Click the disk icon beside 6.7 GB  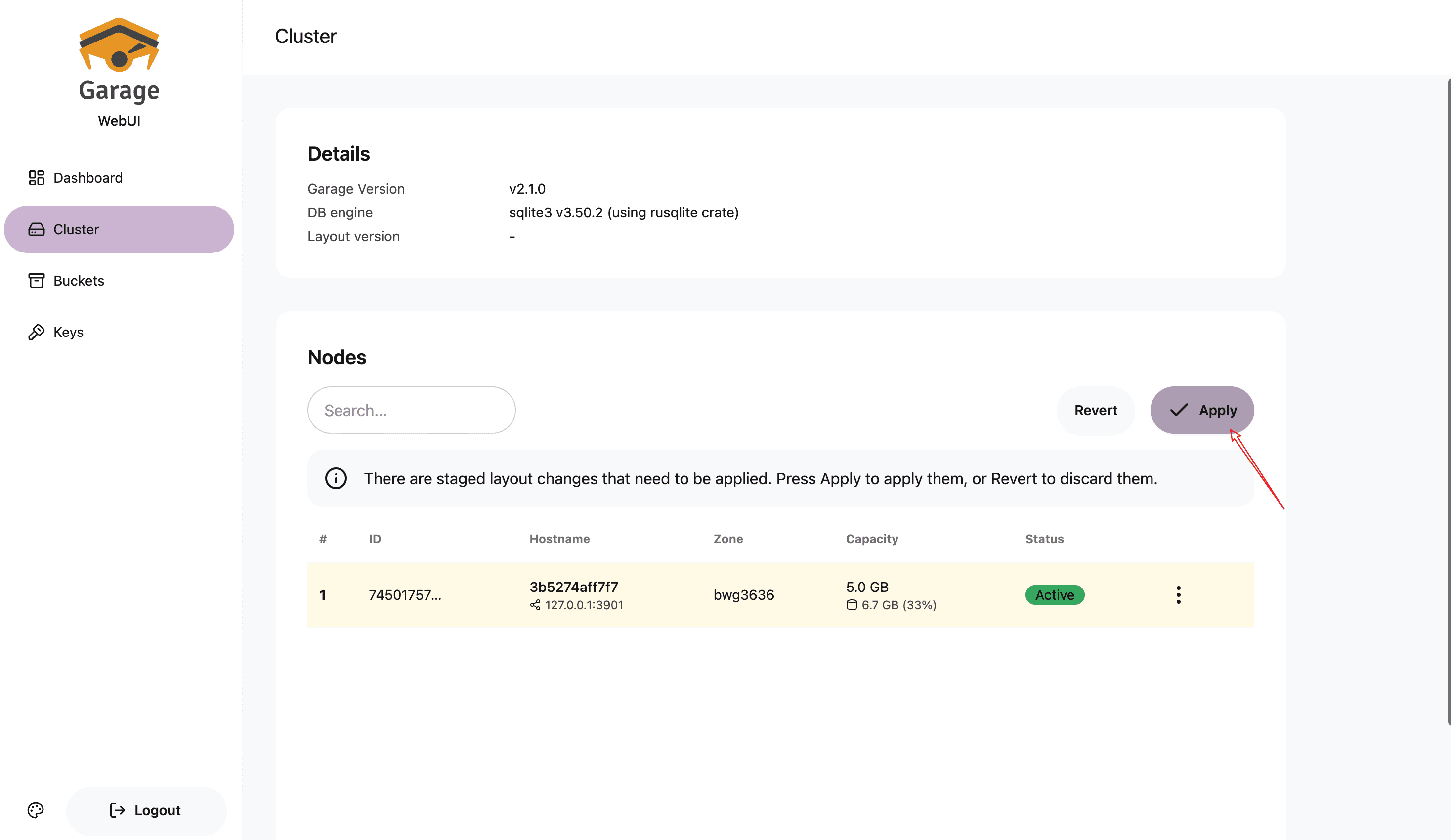(852, 605)
